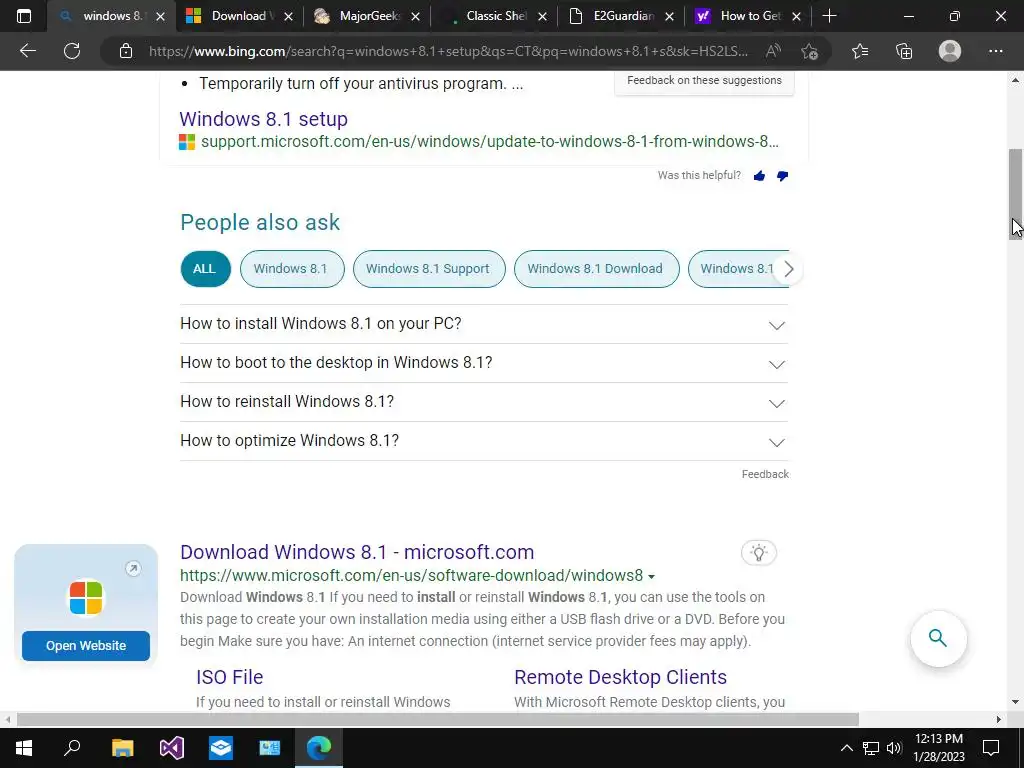Open File Explorer from taskbar
Screen dimensions: 1024x768
click(122, 748)
